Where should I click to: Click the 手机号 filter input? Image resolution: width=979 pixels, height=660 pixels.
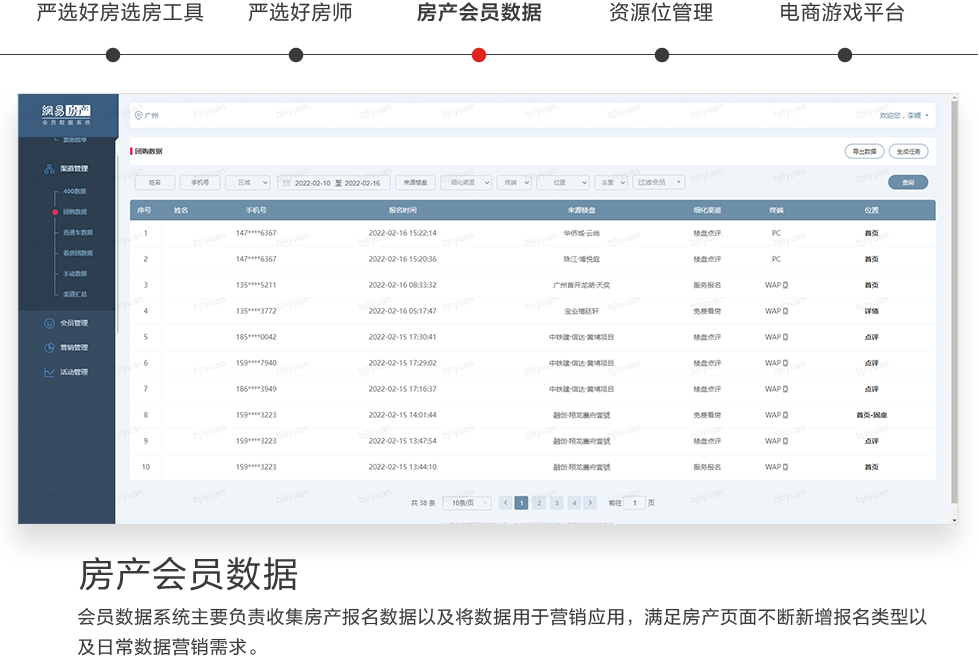tap(200, 182)
